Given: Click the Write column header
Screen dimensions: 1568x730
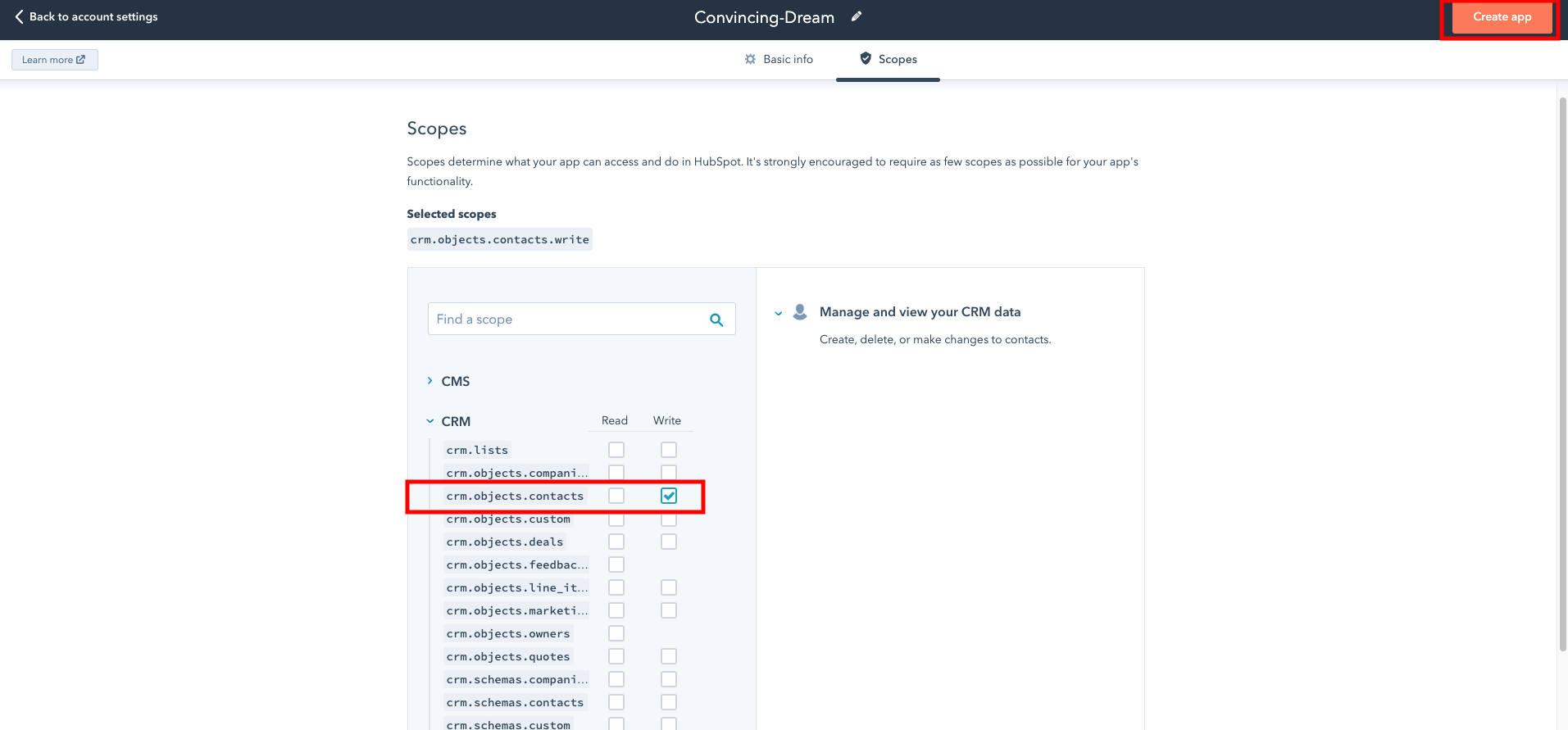Looking at the screenshot, I should tap(667, 420).
